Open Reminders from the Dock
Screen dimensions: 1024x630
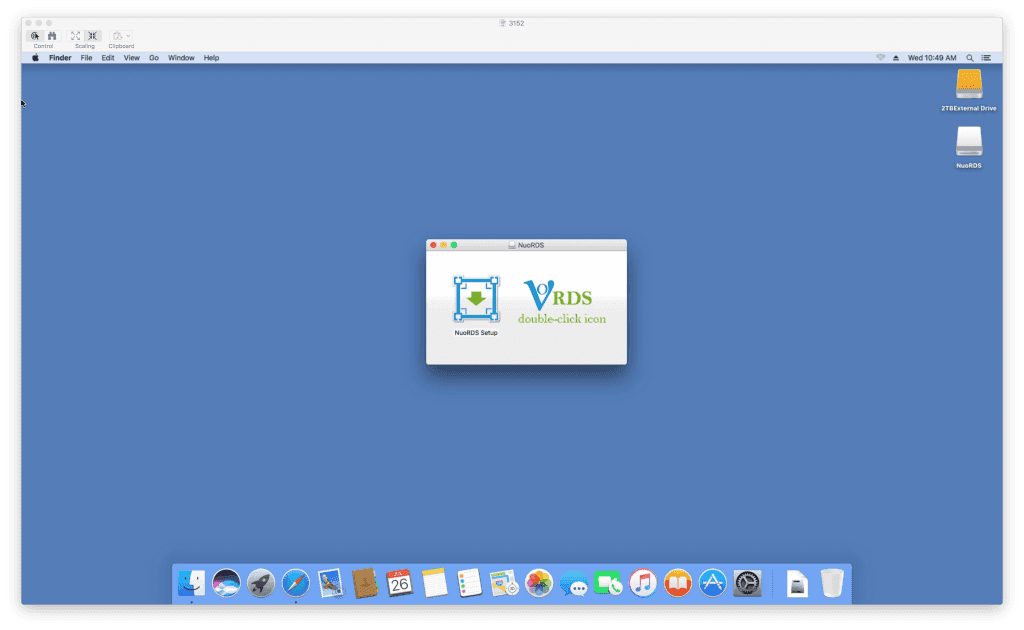coord(469,583)
